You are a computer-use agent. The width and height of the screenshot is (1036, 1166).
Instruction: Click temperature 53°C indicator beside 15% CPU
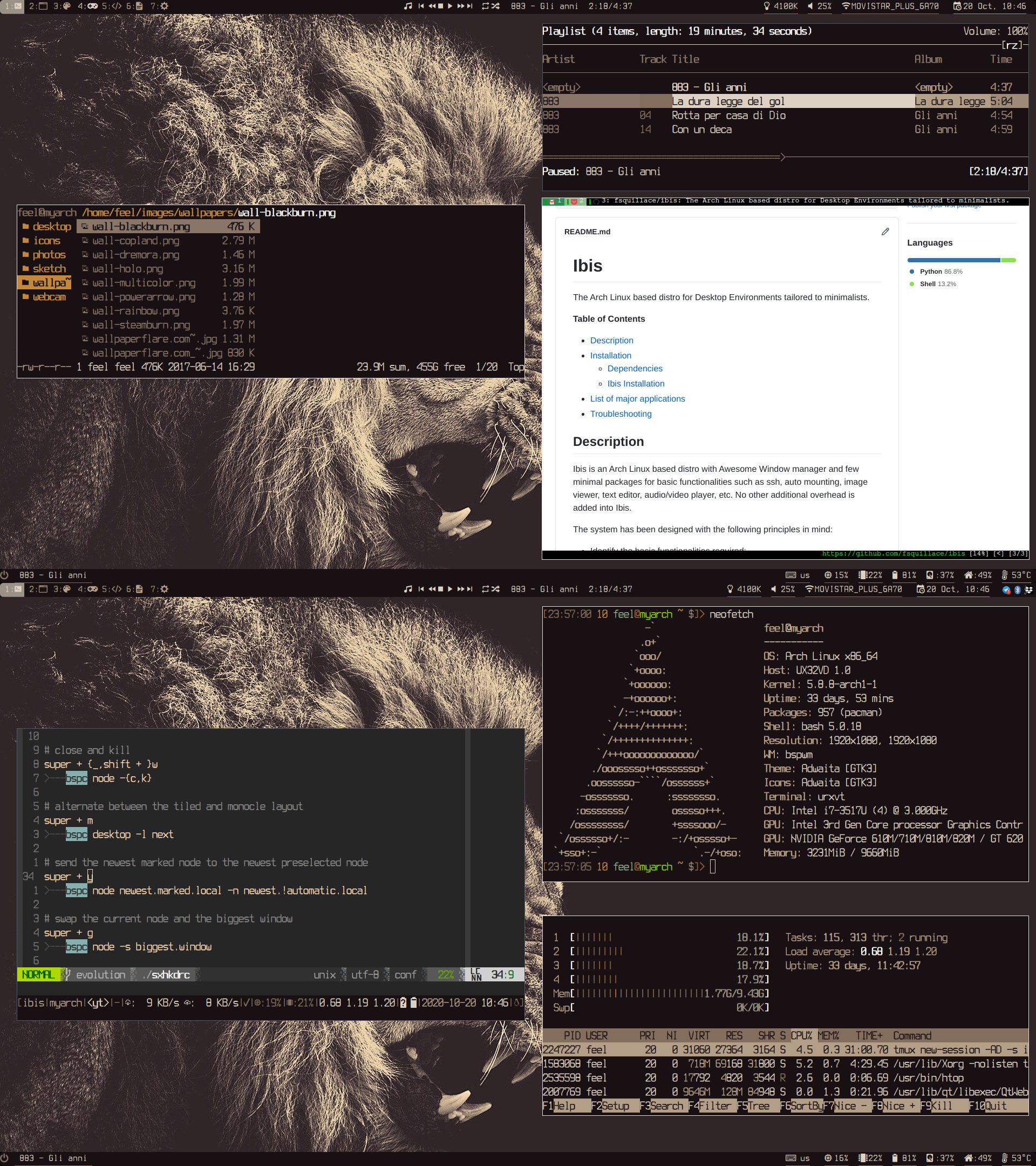tap(1016, 575)
